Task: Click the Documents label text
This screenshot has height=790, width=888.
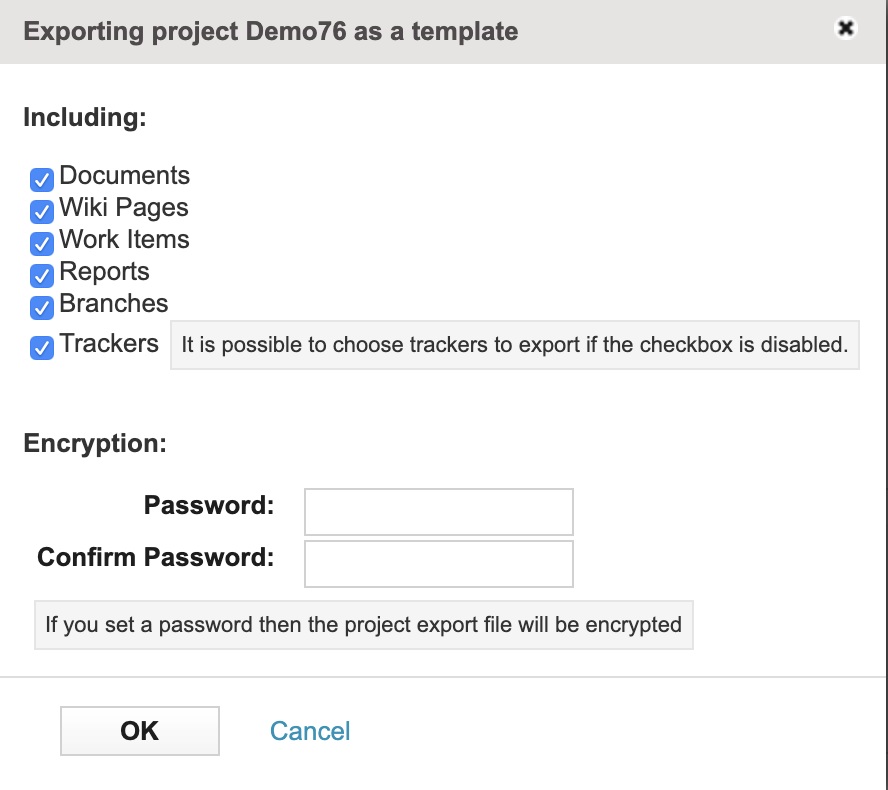Action: 125,176
